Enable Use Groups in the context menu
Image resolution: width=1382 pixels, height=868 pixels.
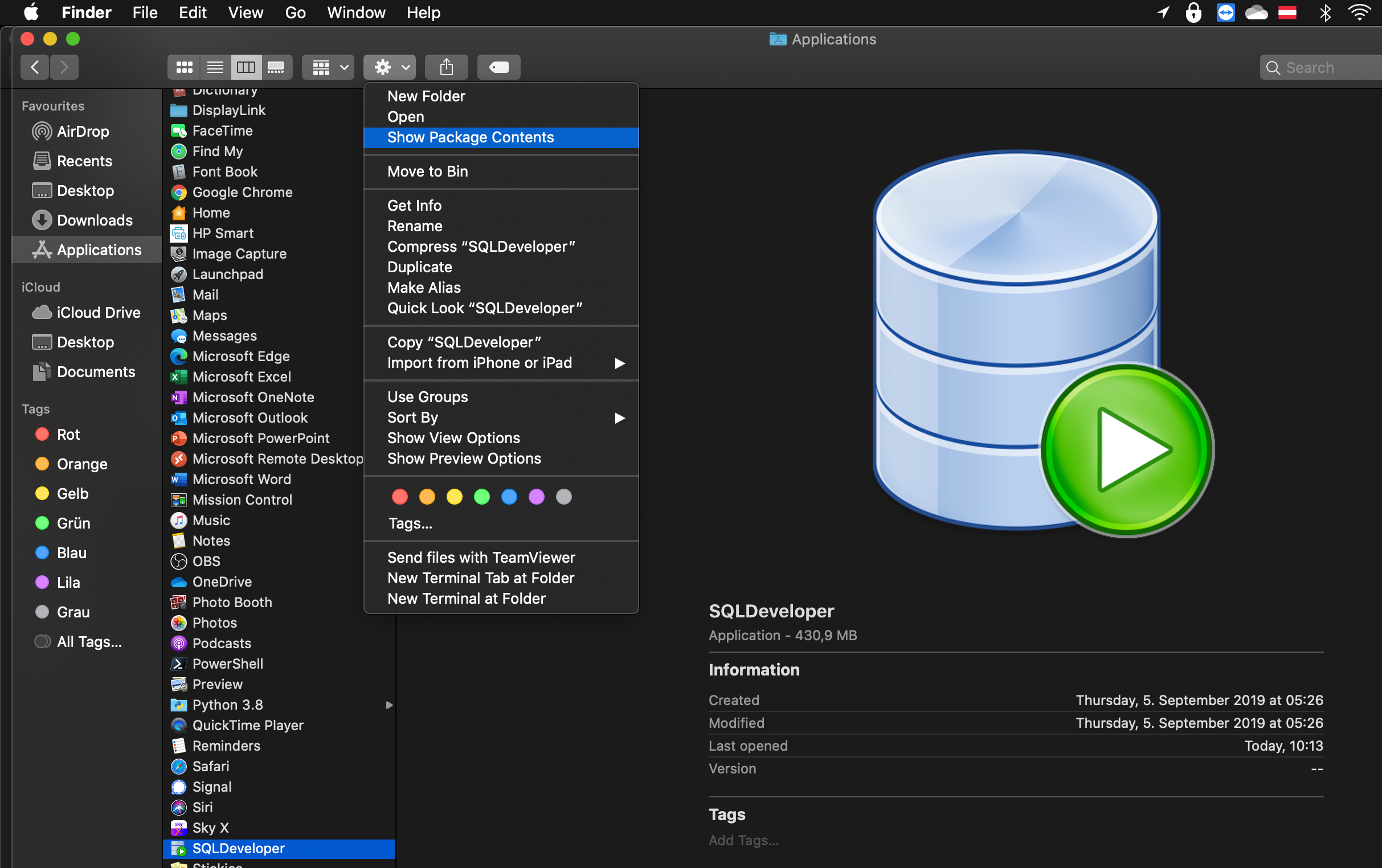[427, 396]
